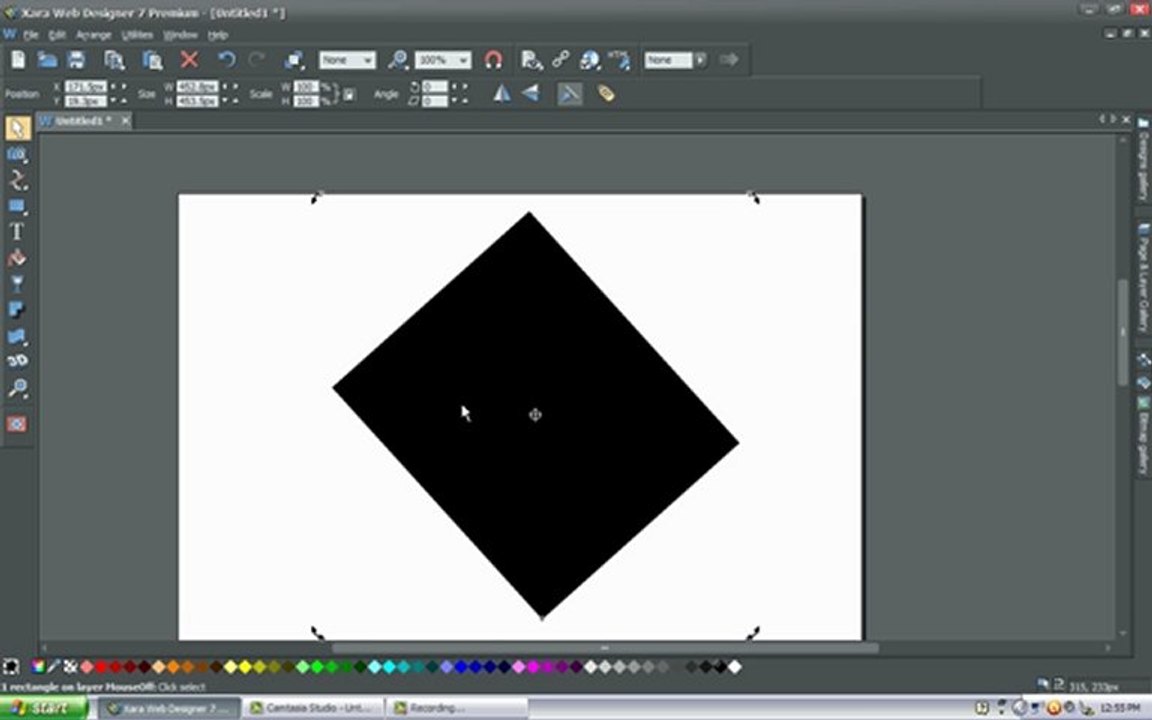Open the 100% zoom level dropdown
Image resolution: width=1152 pixels, height=720 pixels.
tap(442, 60)
